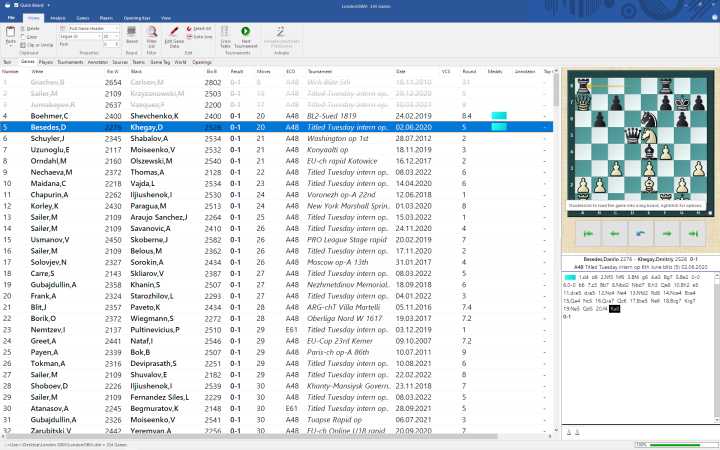720x450 pixels.
Task: Jump to game start with first-move arrow
Action: click(x=588, y=234)
